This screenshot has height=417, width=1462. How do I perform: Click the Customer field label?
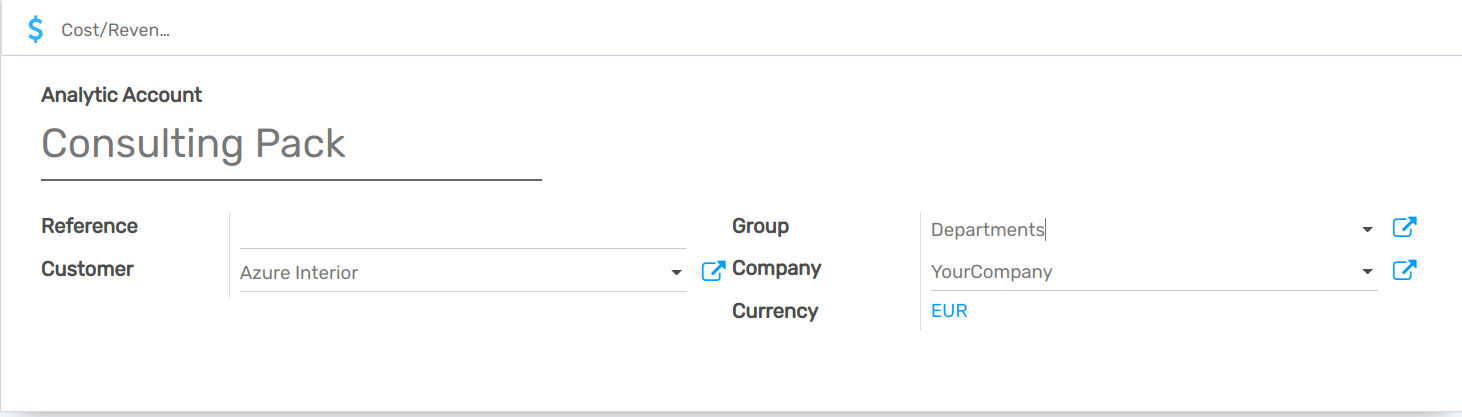87,269
